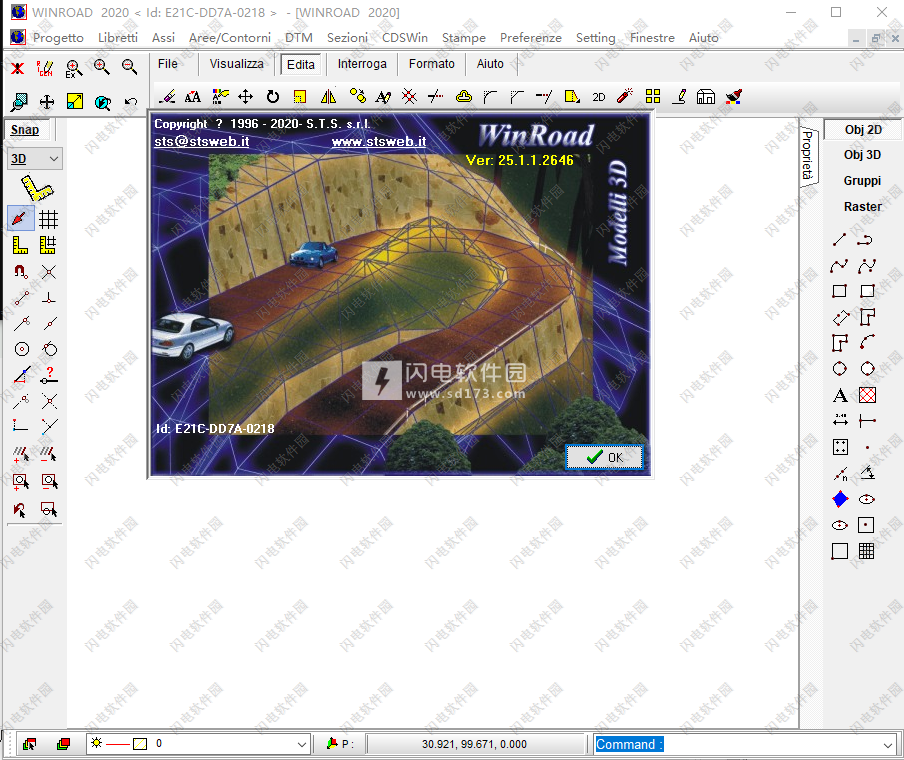Select the Gruppi button
Viewport: 904px width, 760px height.
[x=862, y=180]
